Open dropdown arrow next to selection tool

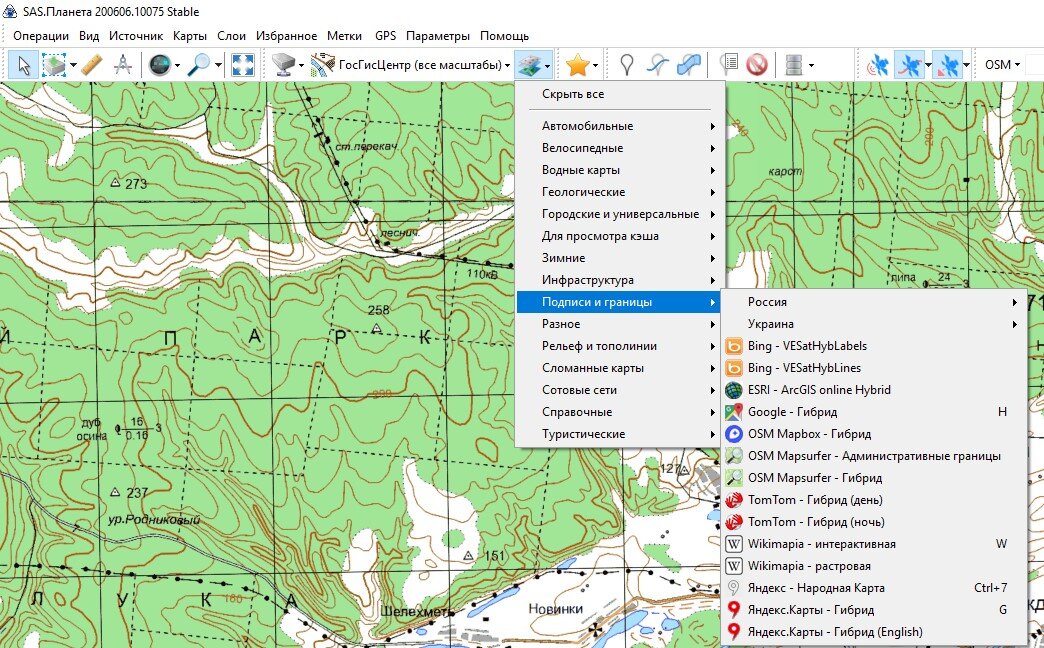point(73,65)
